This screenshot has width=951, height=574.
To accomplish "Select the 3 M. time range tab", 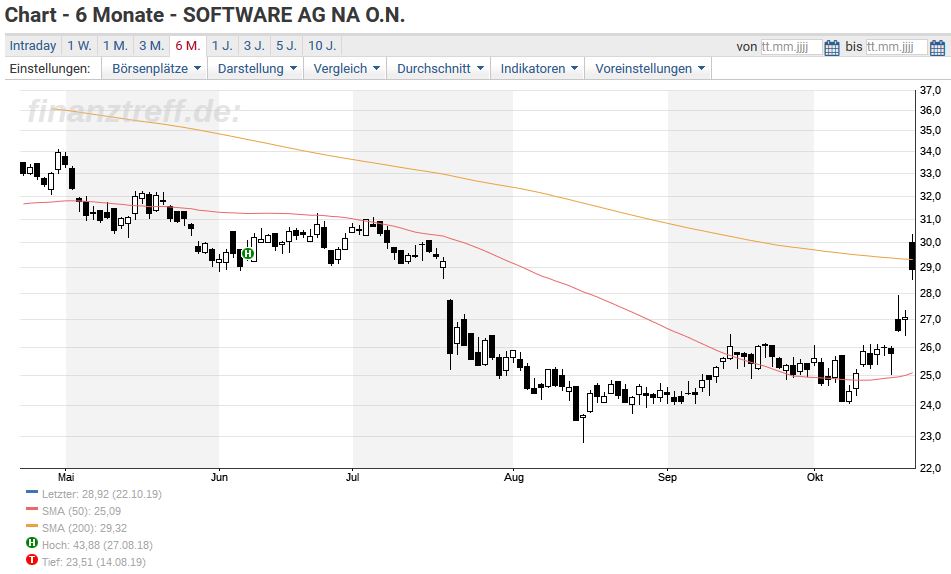I will 151,46.
